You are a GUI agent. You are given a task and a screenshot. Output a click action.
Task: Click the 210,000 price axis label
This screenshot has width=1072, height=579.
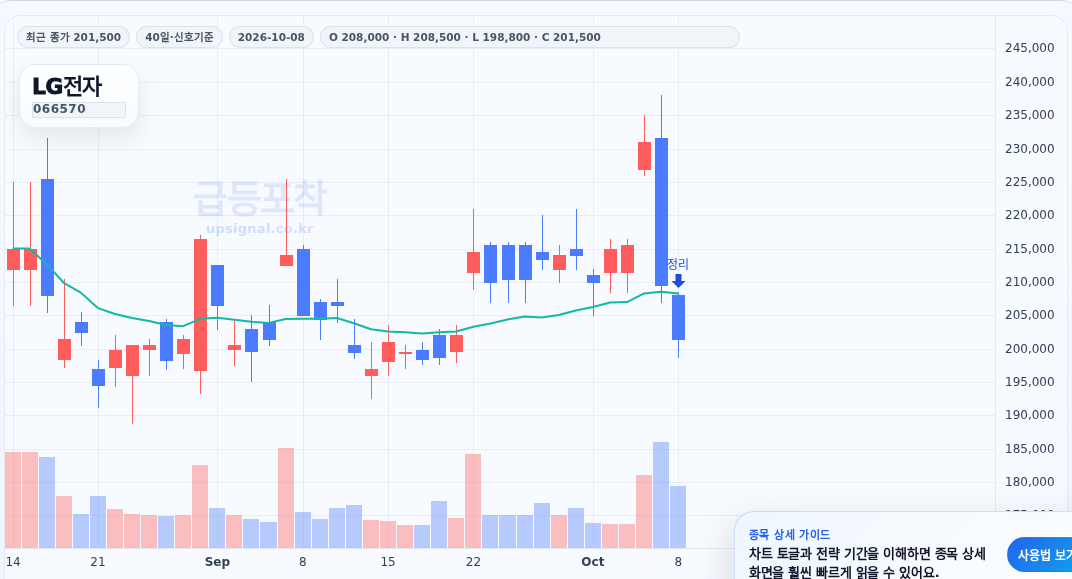1030,282
